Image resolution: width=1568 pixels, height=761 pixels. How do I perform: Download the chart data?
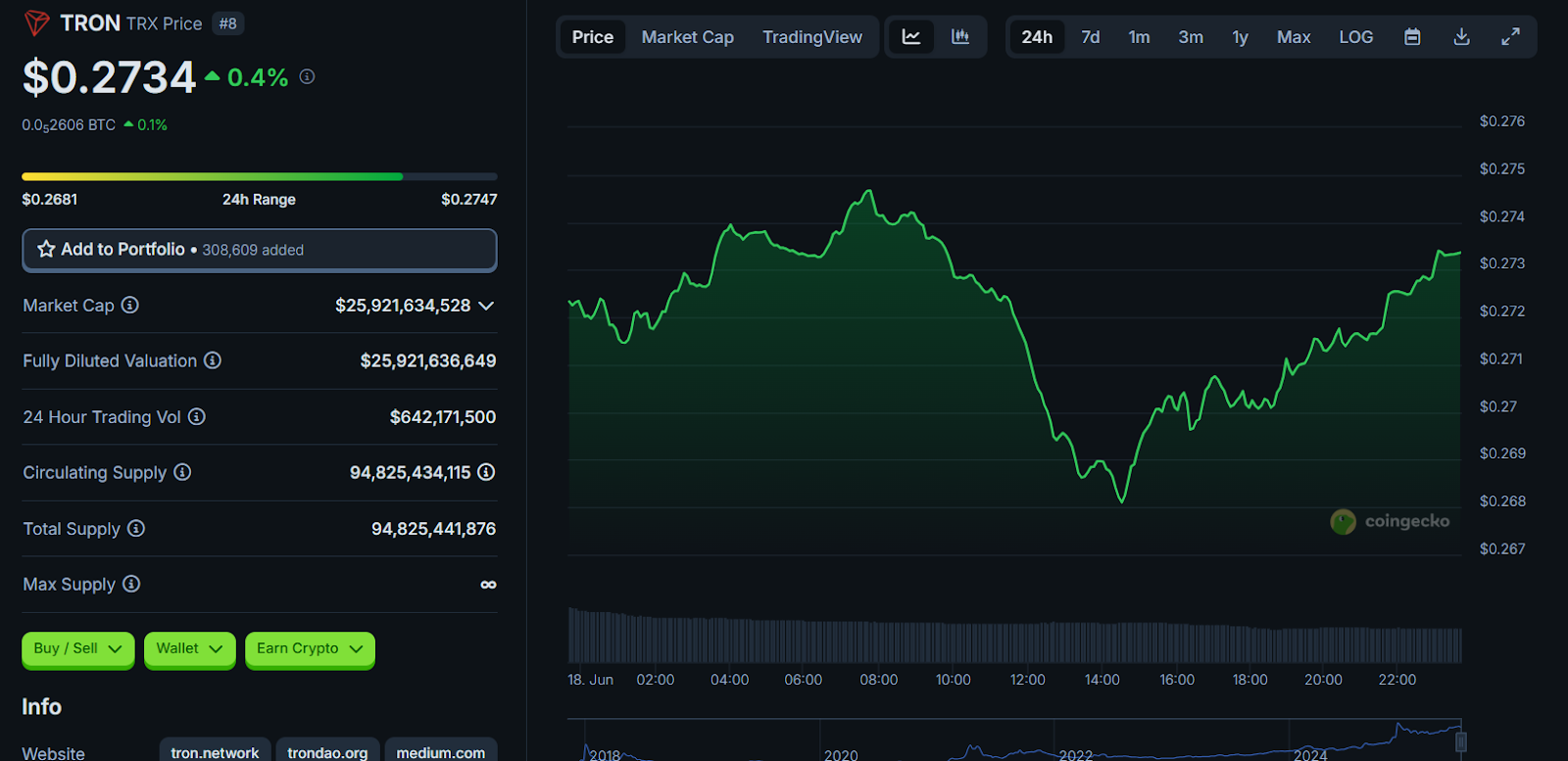click(x=1461, y=37)
